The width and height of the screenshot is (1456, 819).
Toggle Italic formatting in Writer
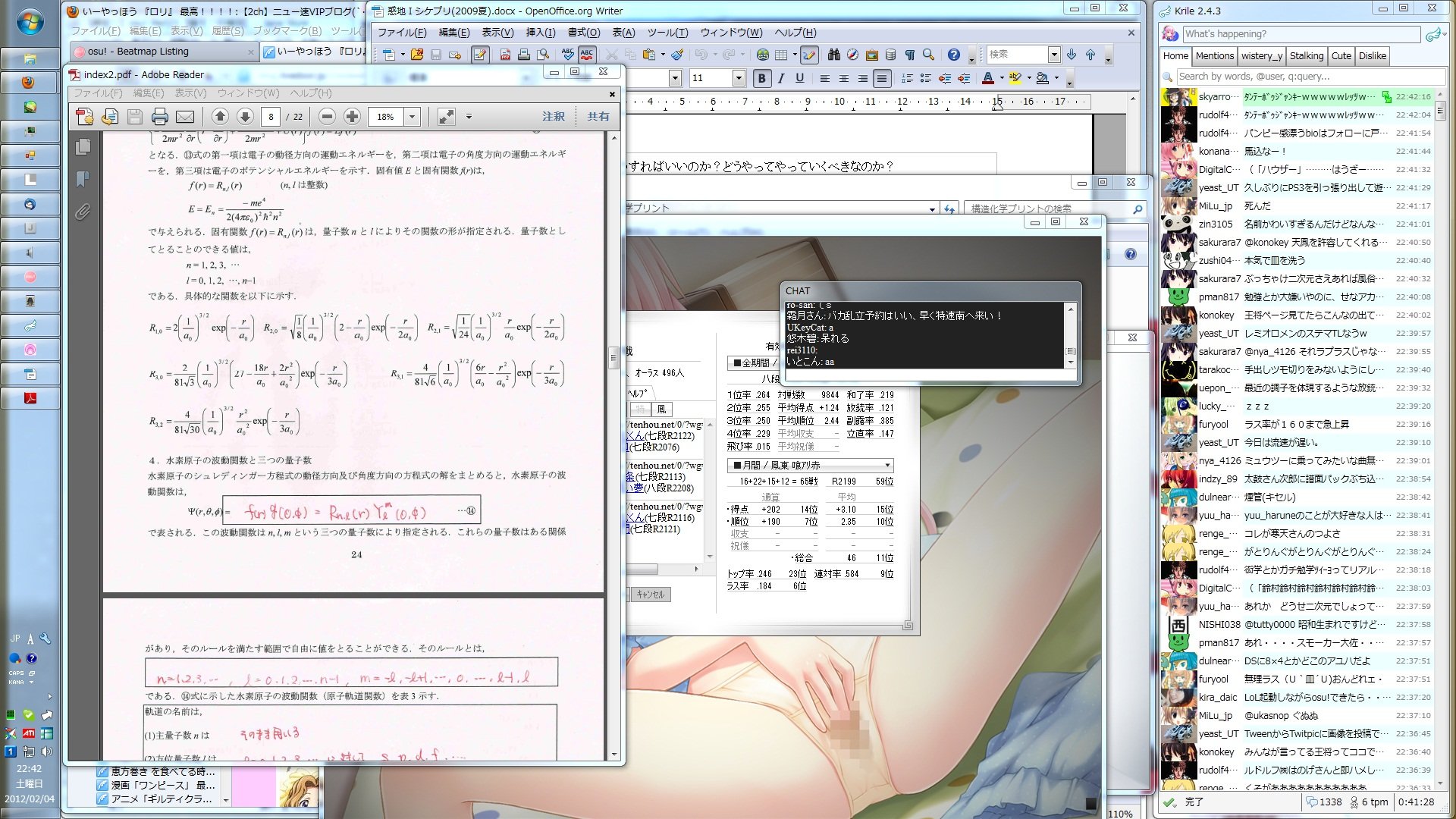point(781,78)
